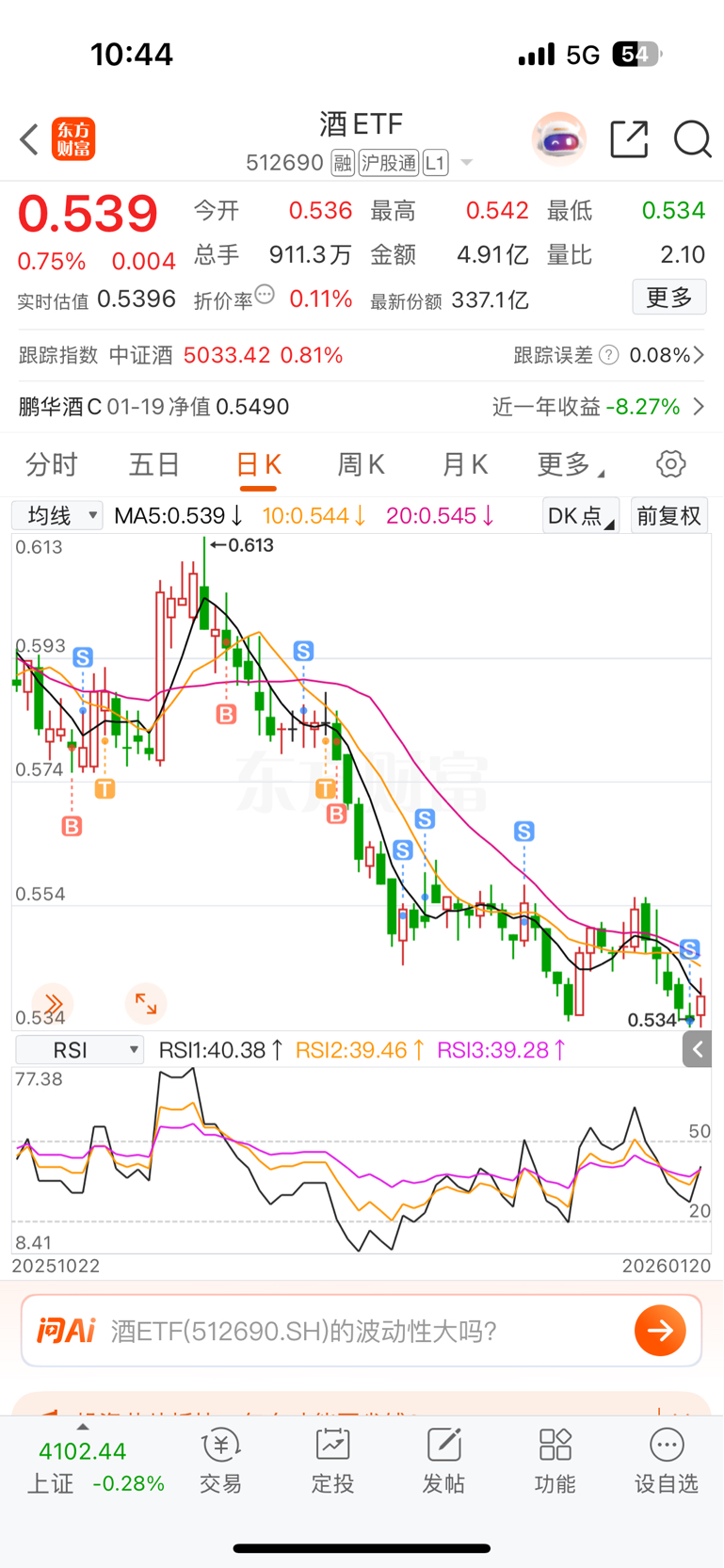Tap the AI question input field
The image size is (724, 1568).
click(362, 1331)
